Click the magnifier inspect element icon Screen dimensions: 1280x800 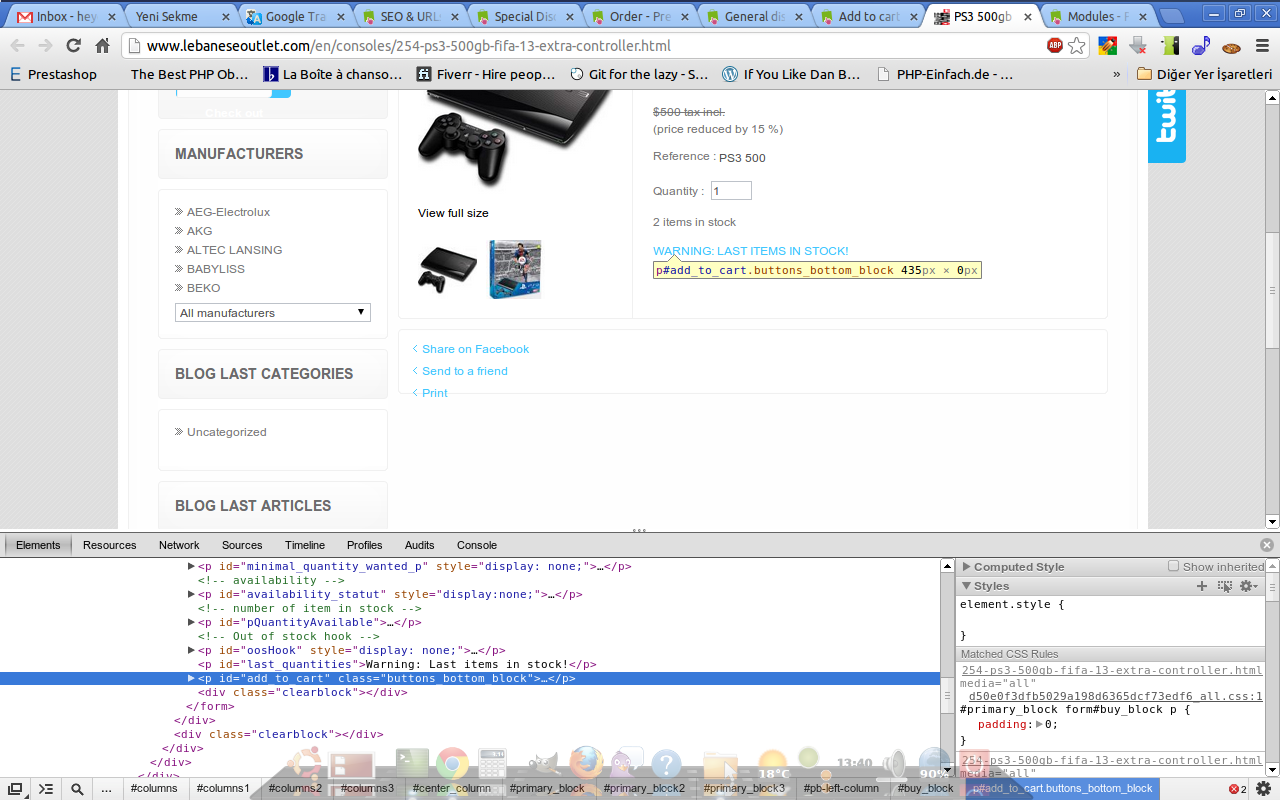[x=77, y=789]
